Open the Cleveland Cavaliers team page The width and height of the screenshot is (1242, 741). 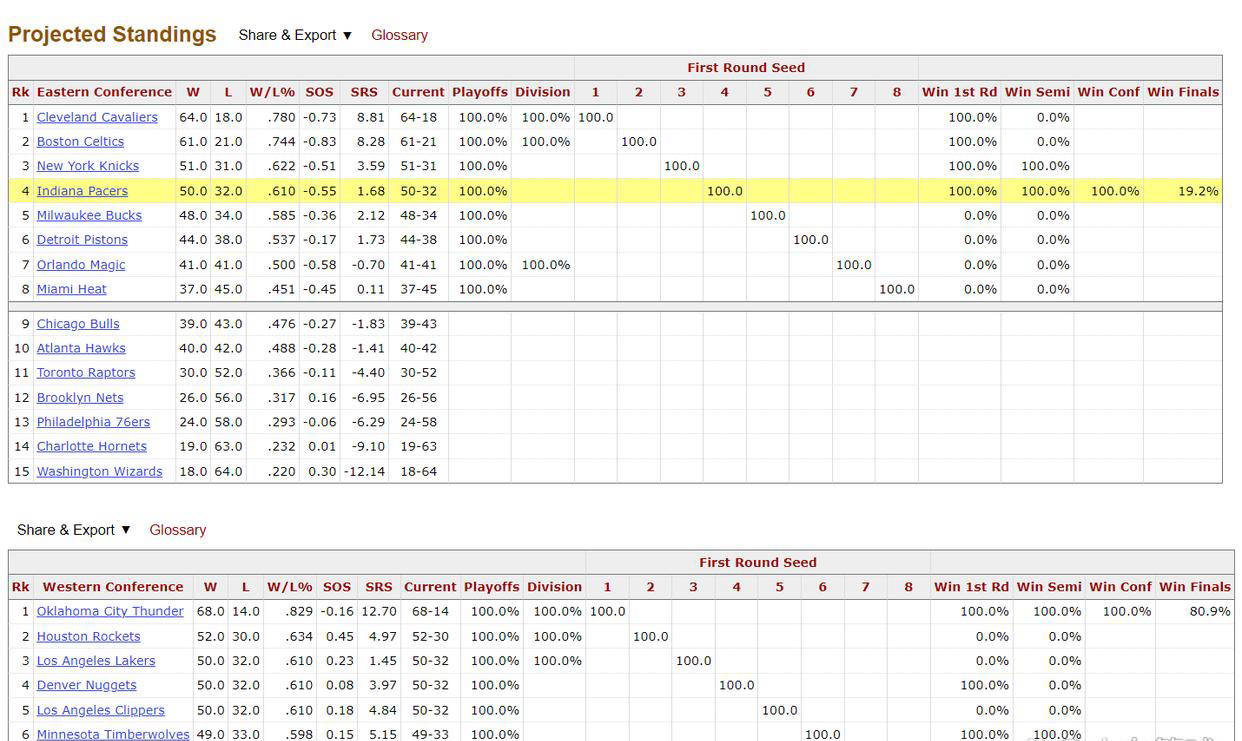coord(97,117)
